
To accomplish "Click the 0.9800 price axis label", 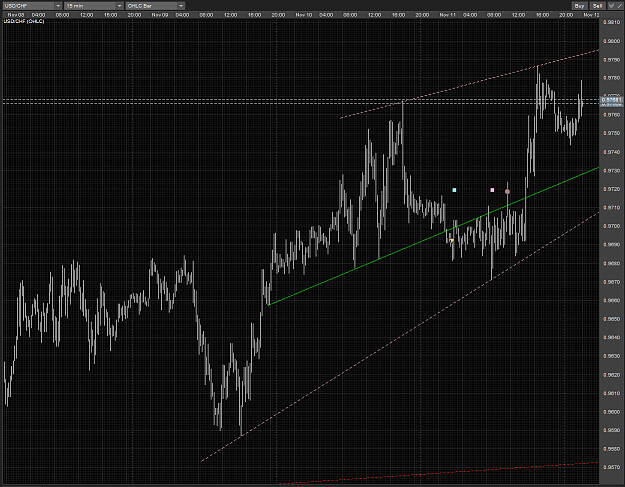I will tap(611, 41).
